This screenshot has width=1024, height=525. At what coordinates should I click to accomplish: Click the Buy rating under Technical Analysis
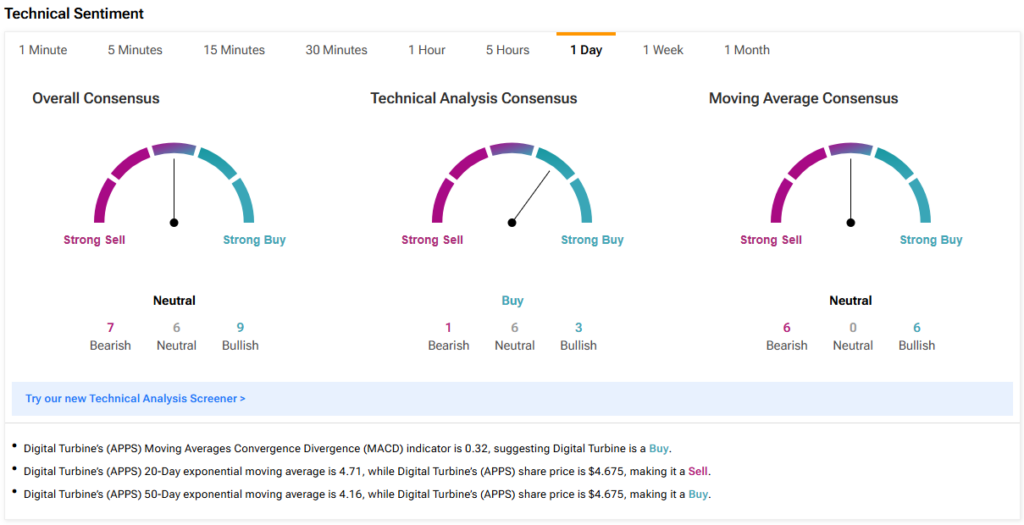[513, 301]
